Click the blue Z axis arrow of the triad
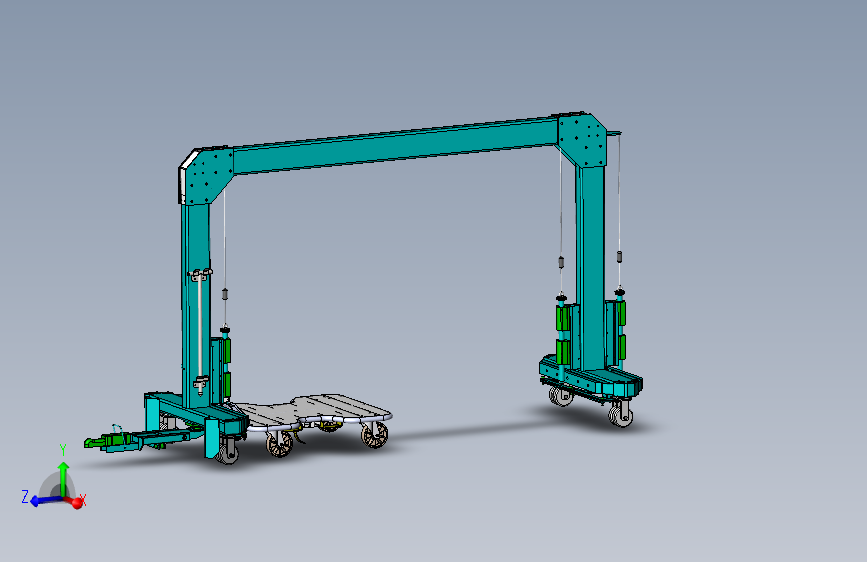 (x=45, y=501)
